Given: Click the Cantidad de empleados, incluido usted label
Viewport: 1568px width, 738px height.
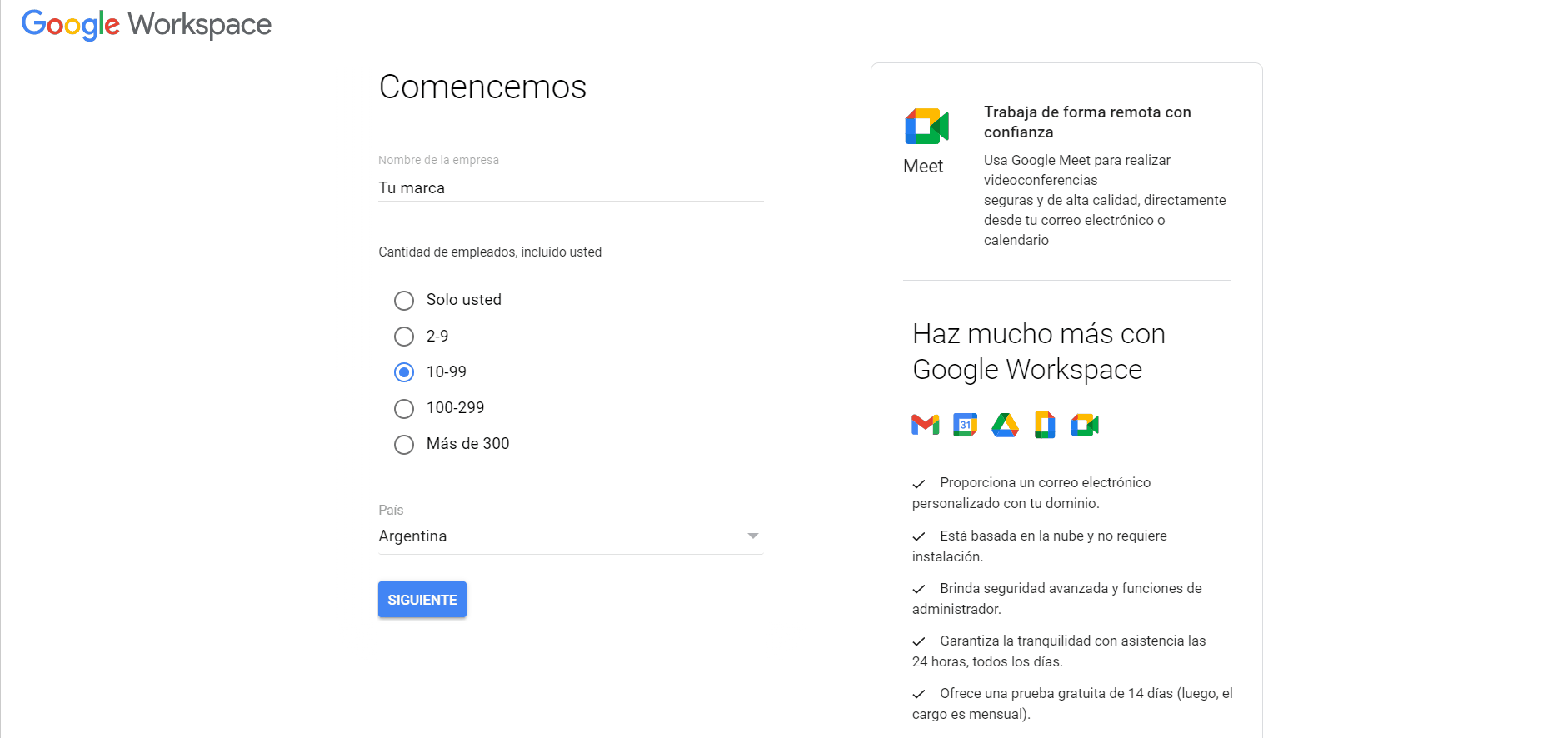Looking at the screenshot, I should (490, 252).
